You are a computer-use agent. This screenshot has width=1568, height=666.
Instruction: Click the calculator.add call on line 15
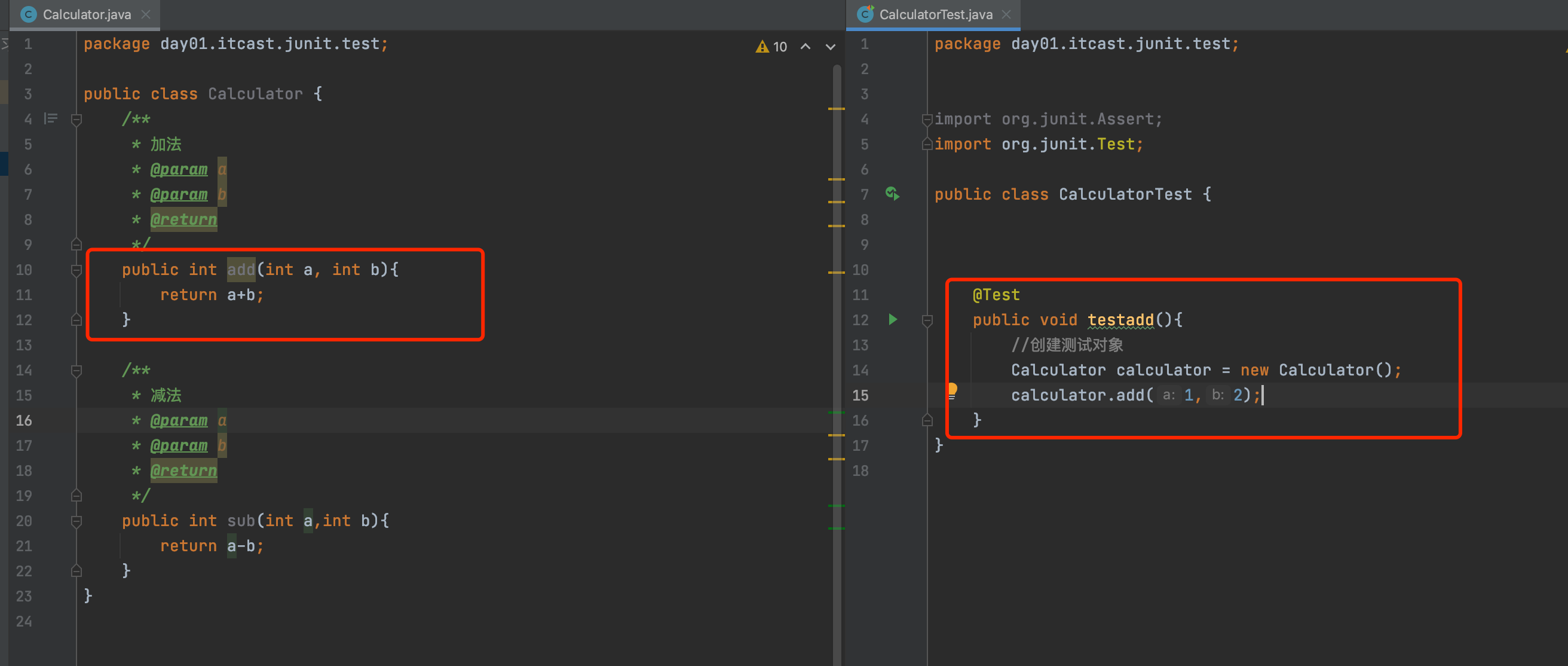[x=1135, y=395]
